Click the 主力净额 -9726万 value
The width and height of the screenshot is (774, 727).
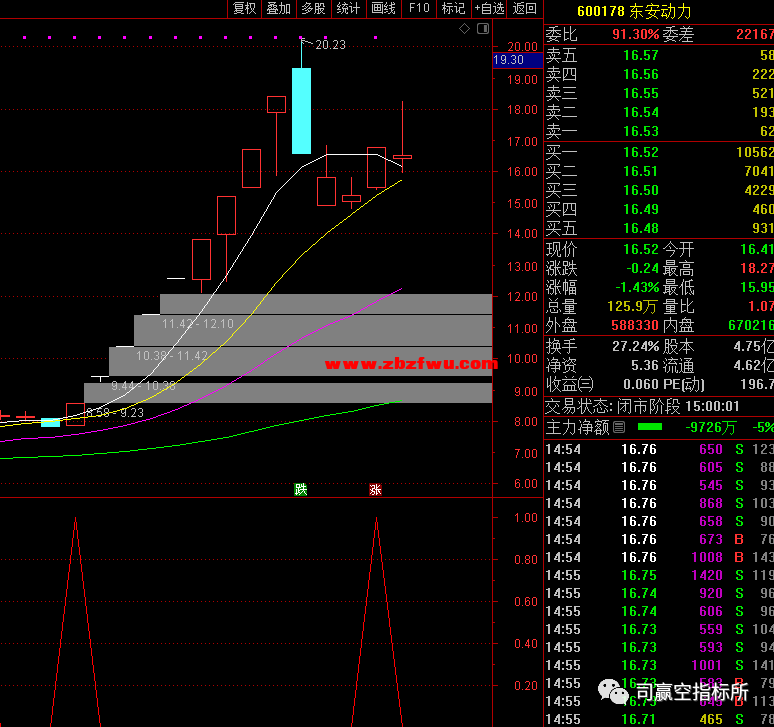coord(713,427)
